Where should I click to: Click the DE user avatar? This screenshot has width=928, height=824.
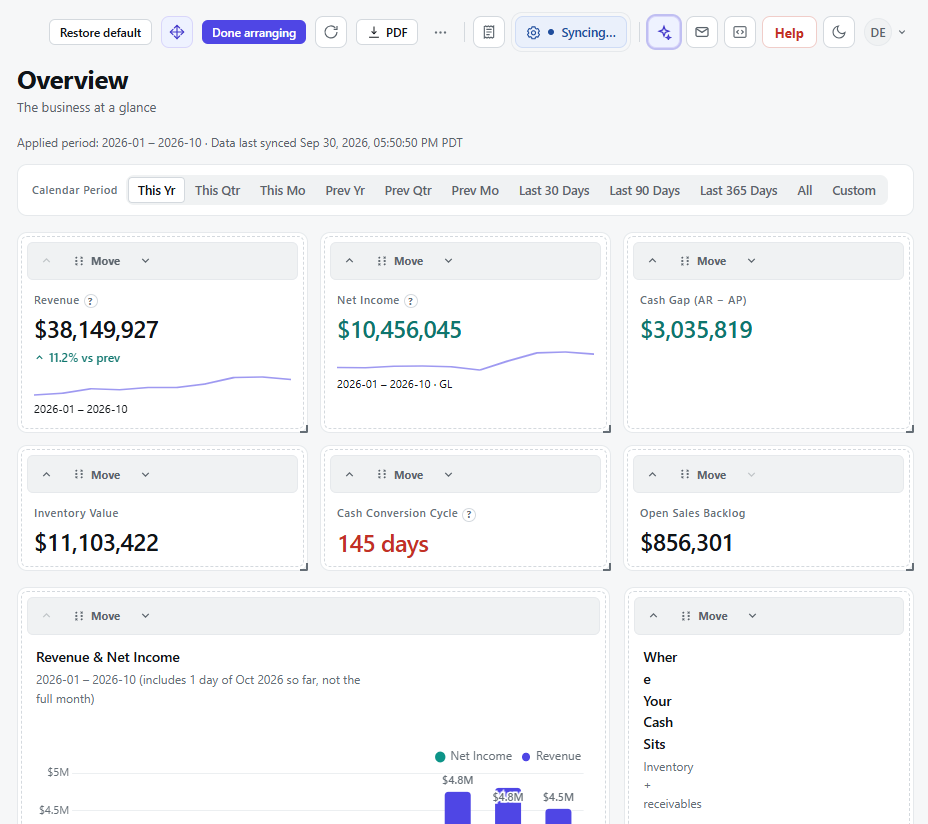878,33
